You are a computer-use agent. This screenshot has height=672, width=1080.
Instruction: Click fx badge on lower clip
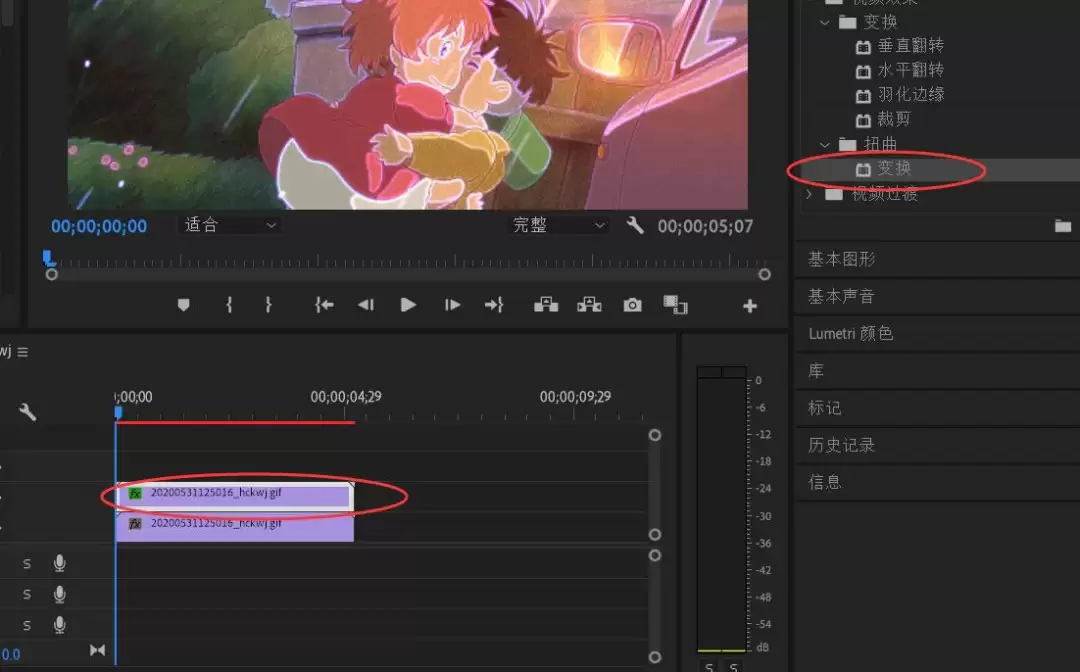(x=135, y=524)
